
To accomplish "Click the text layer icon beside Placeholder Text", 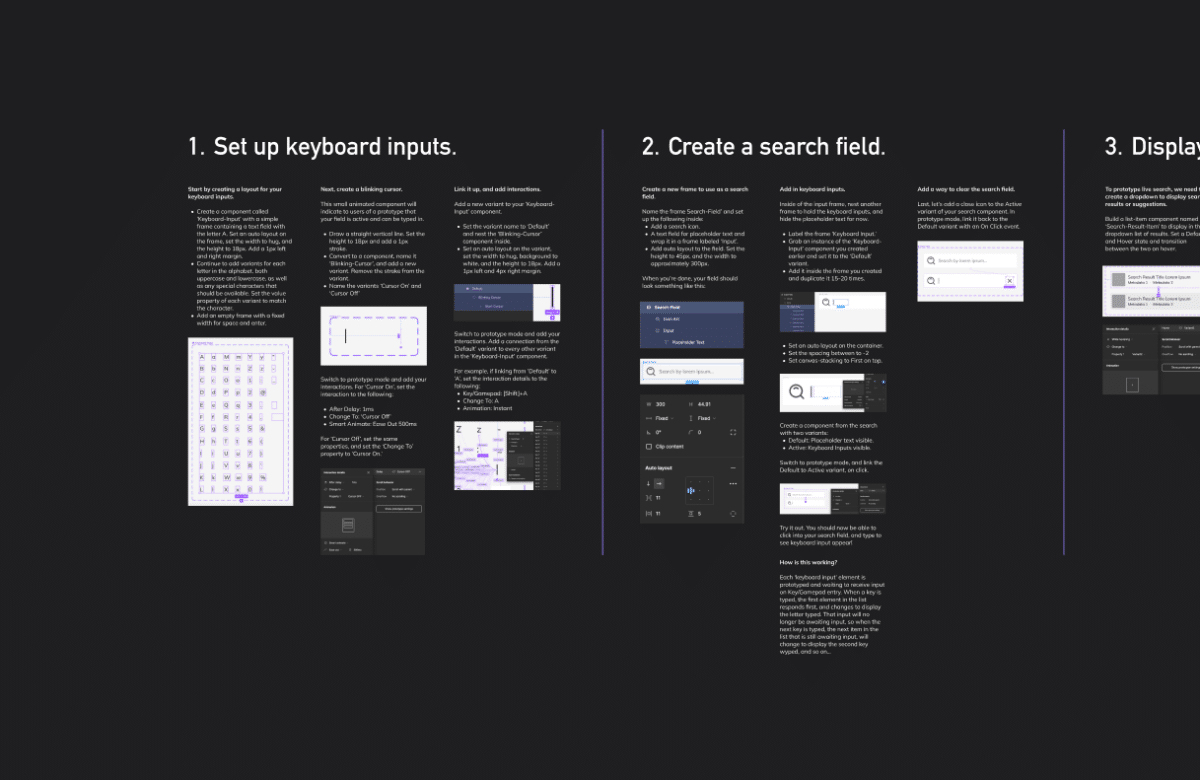I will 666,341.
